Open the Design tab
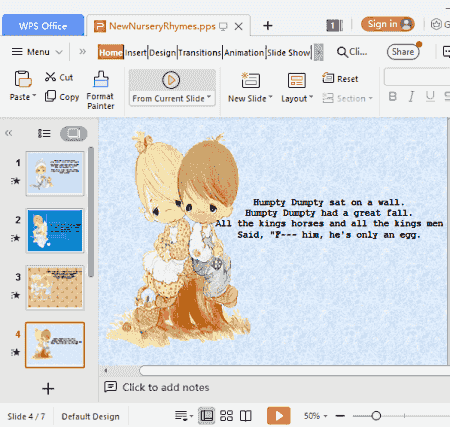450x427 pixels. (x=162, y=52)
